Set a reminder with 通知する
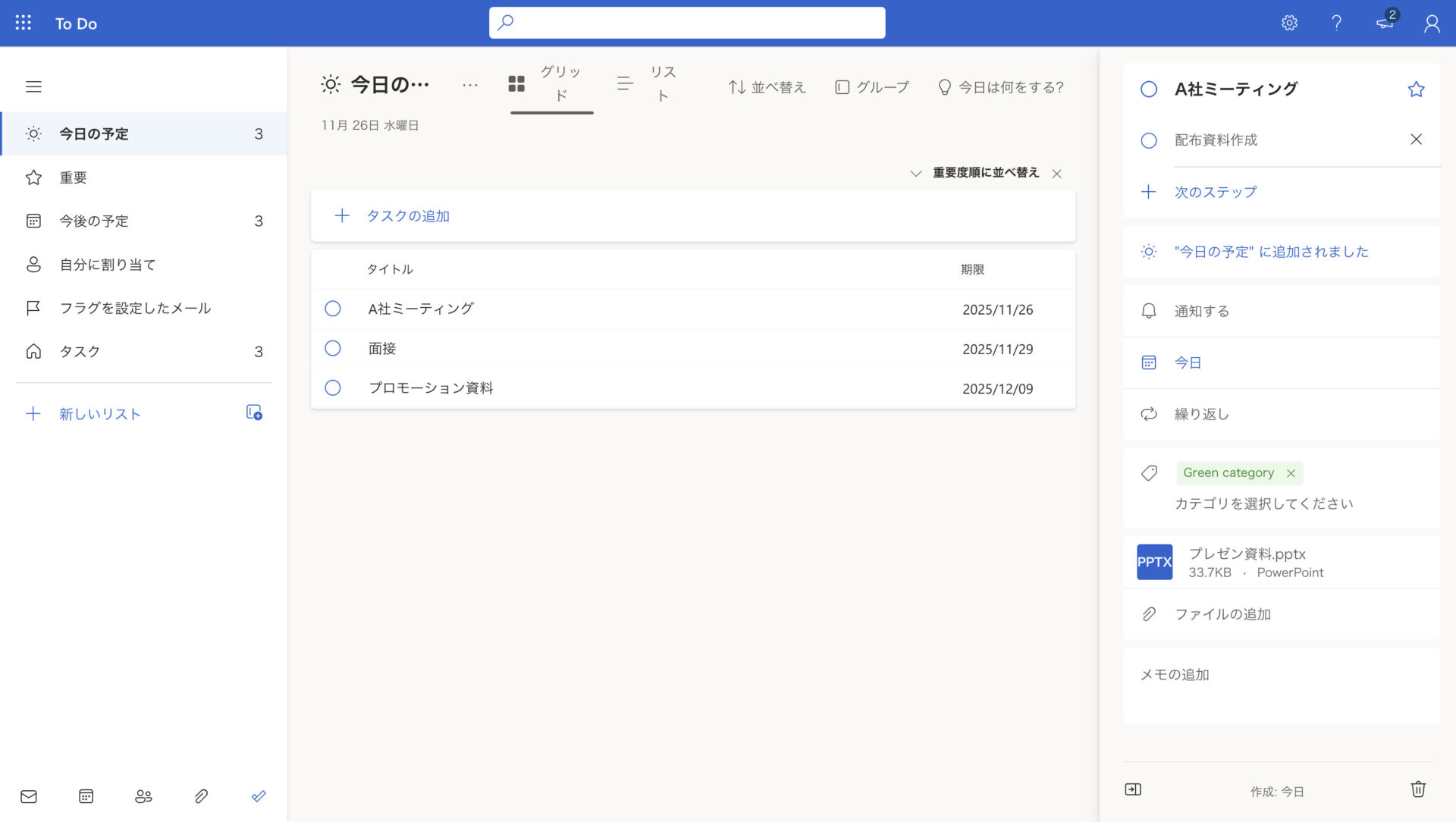This screenshot has width=1456, height=822. pyautogui.click(x=1201, y=311)
